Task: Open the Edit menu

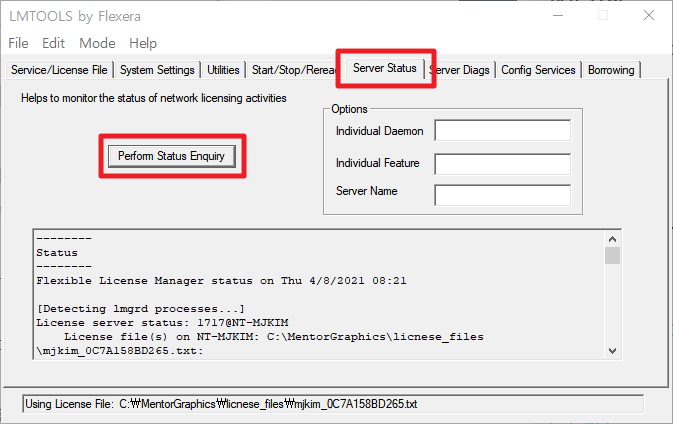Action: click(53, 43)
